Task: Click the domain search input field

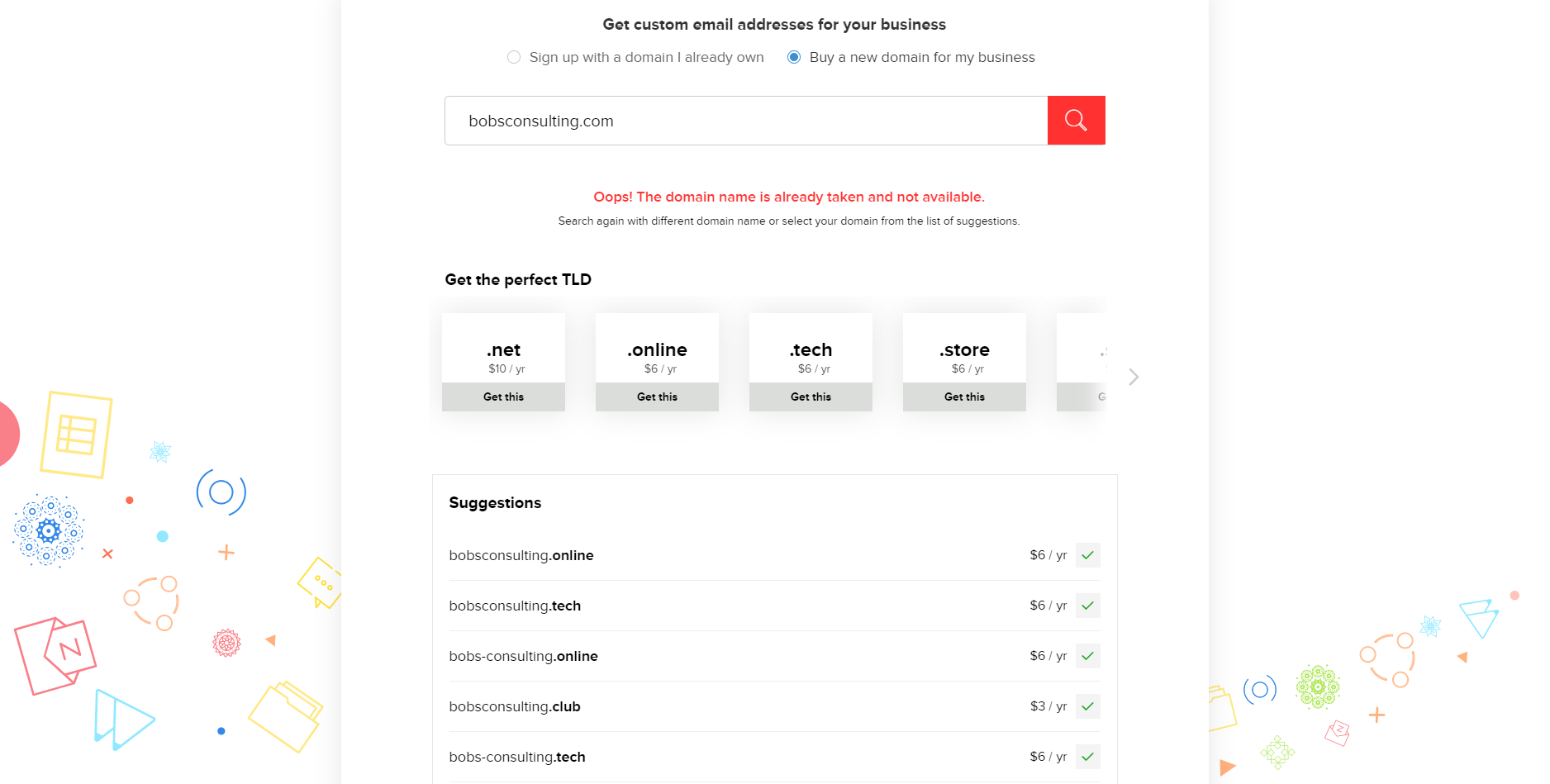Action: pos(746,121)
